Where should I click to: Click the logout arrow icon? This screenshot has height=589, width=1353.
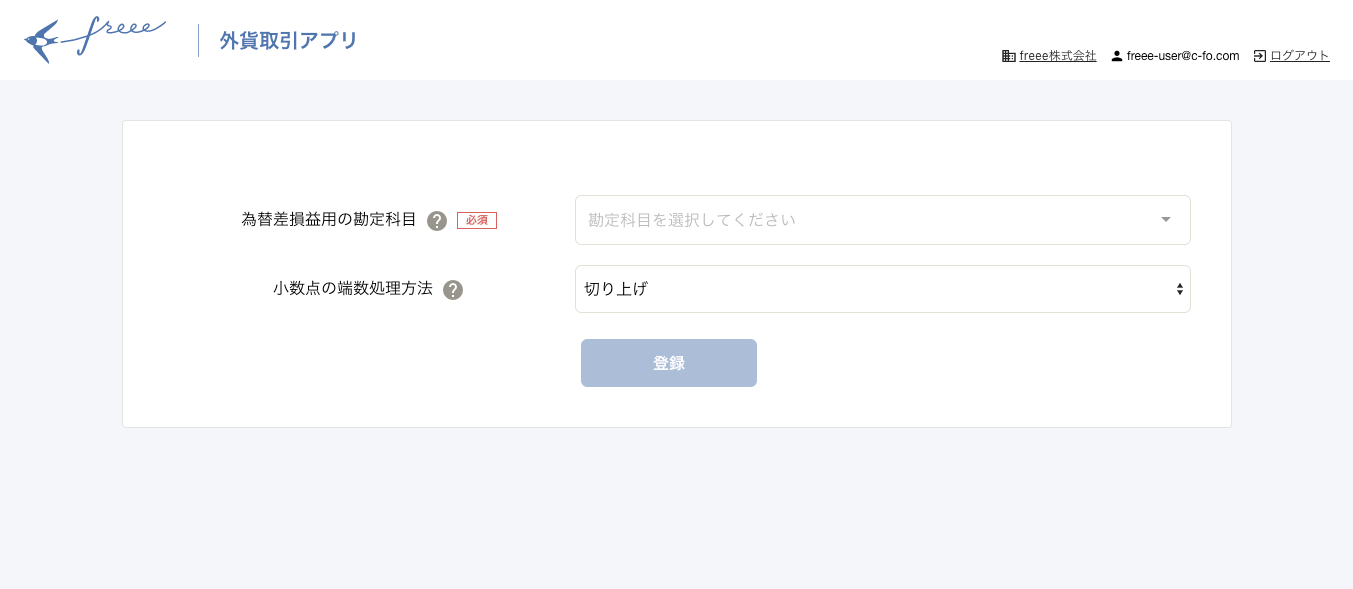click(x=1260, y=56)
